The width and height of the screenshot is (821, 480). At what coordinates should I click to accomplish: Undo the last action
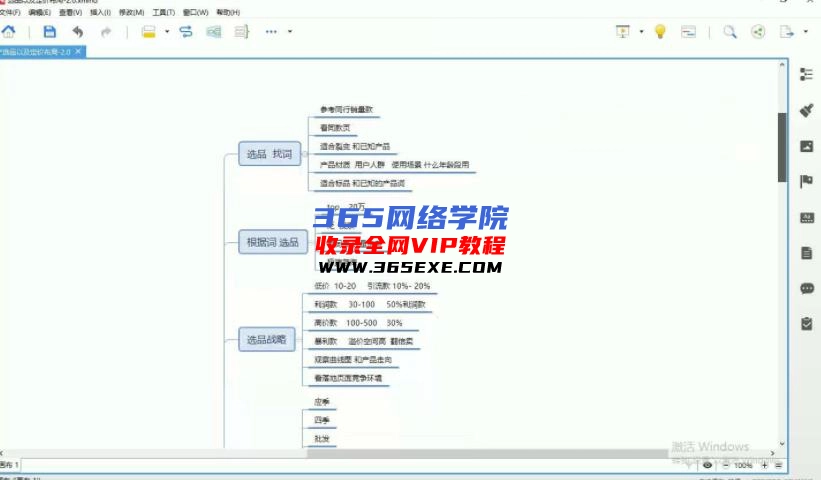pos(78,31)
